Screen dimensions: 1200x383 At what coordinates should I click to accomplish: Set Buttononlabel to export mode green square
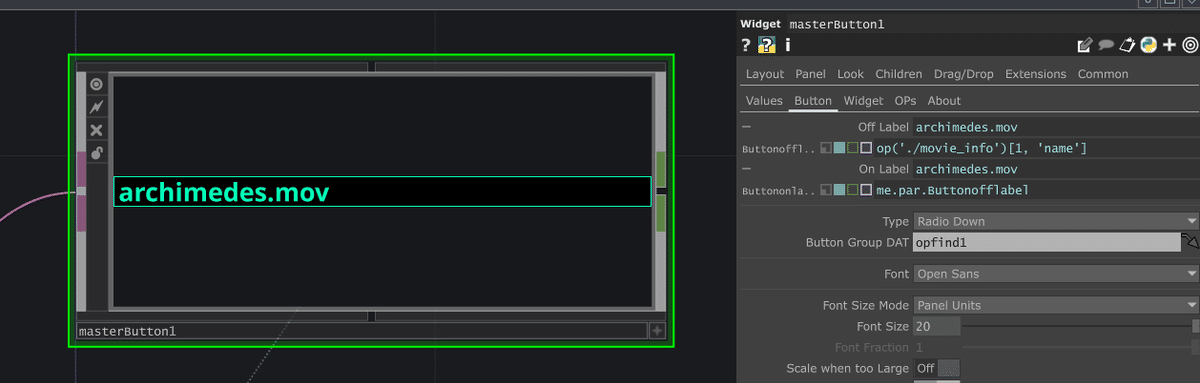(x=852, y=189)
